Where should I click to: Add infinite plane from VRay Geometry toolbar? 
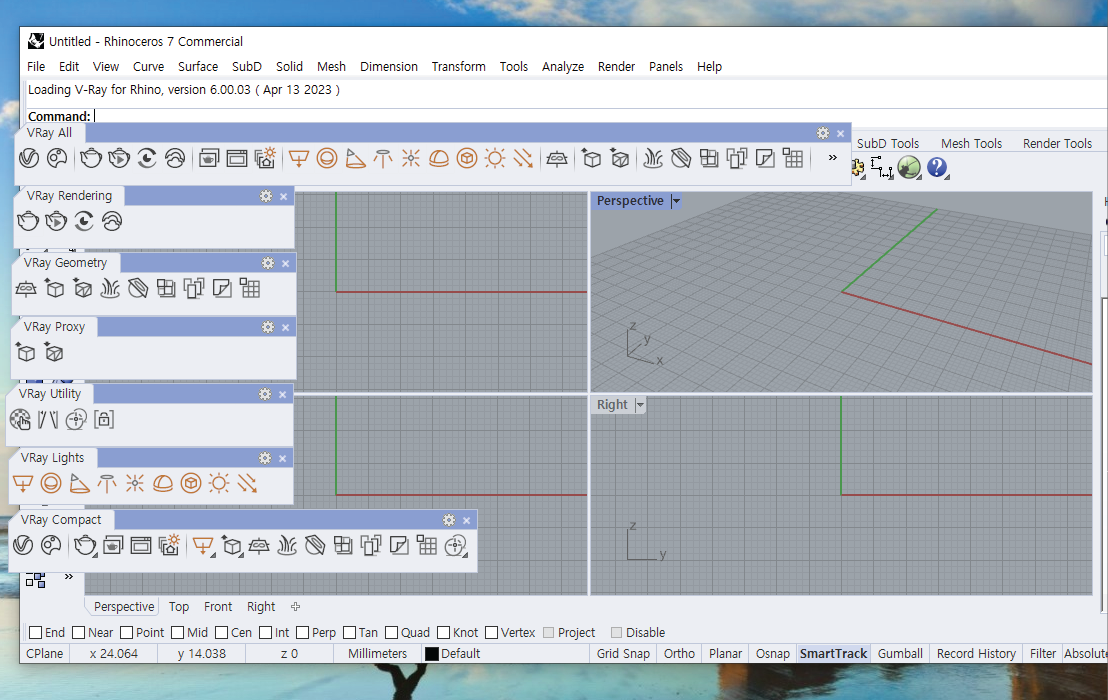(26, 288)
